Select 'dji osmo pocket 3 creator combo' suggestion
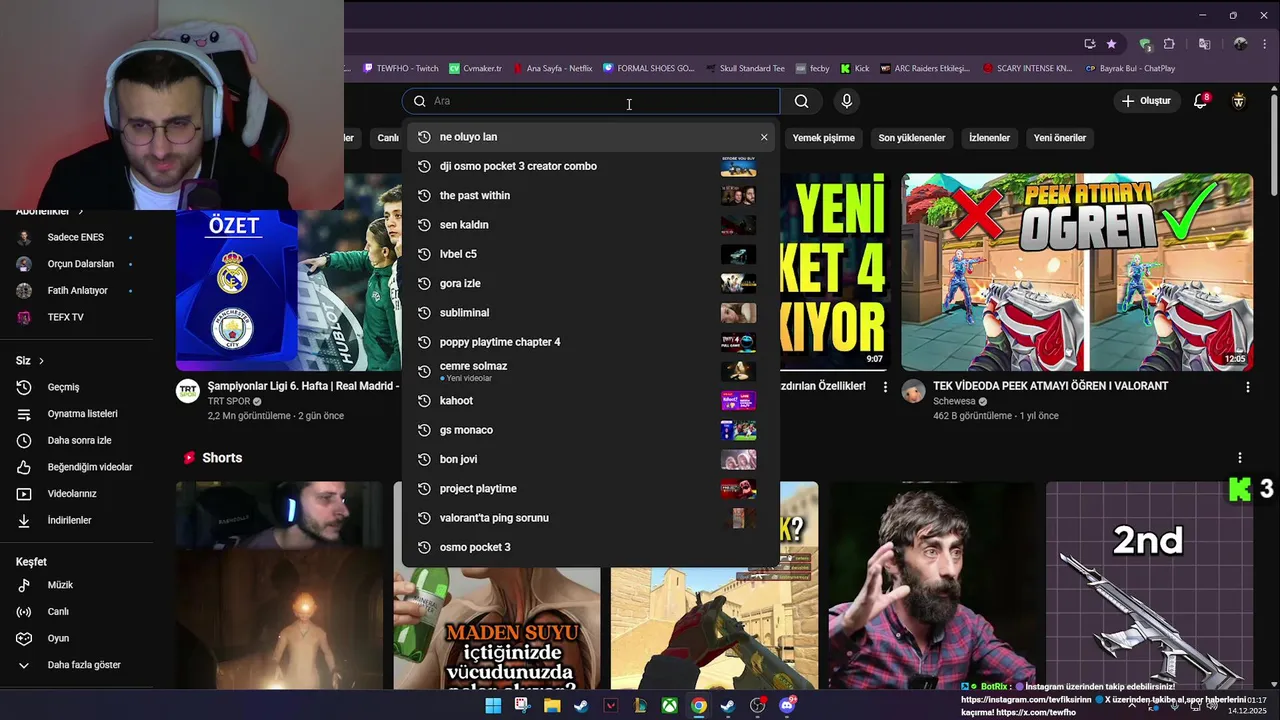The image size is (1280, 720). (590, 166)
